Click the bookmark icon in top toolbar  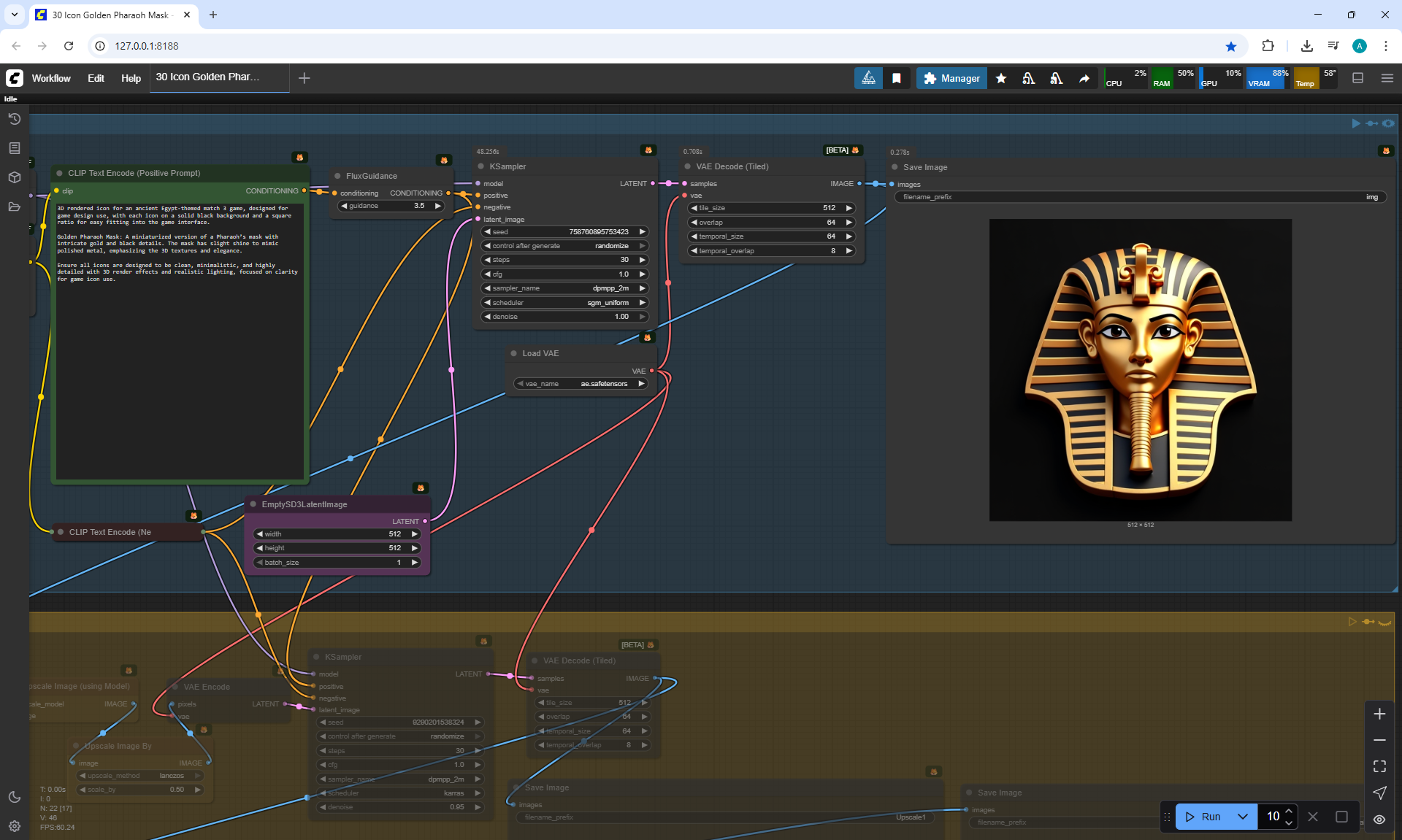pyautogui.click(x=897, y=78)
